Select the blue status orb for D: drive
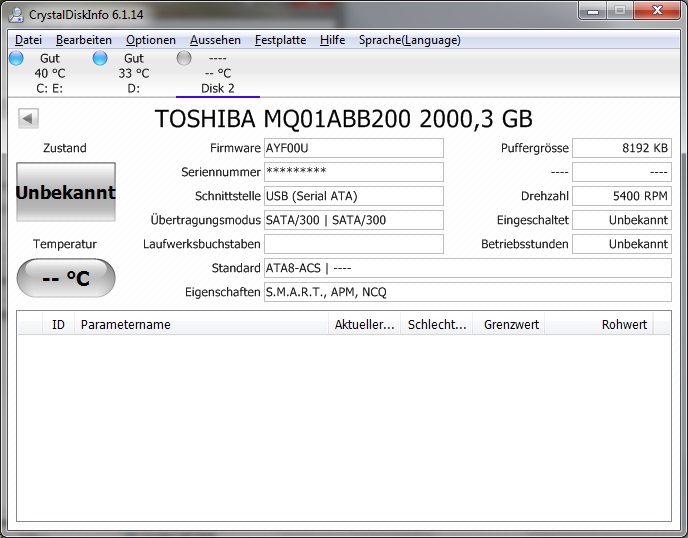 100,58
